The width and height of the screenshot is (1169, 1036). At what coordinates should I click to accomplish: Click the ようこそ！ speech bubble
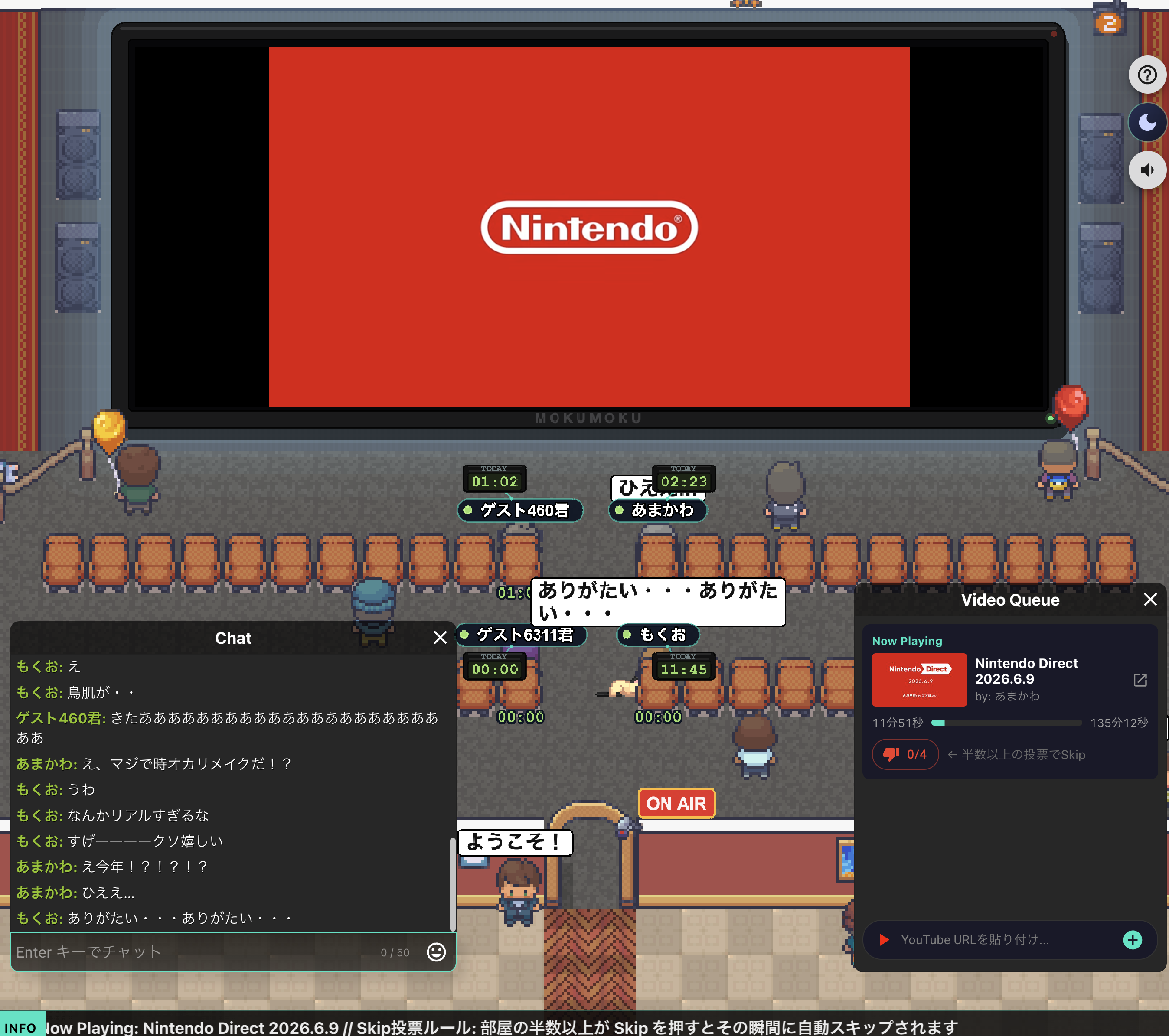click(514, 842)
